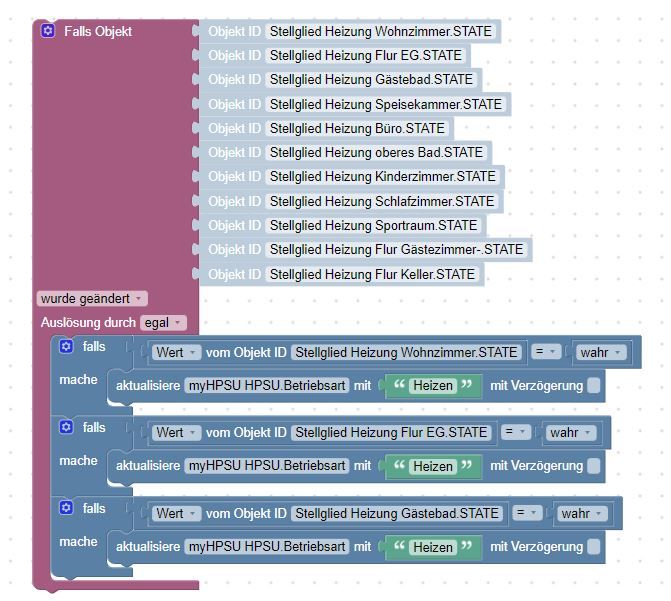Open 'wahr' dropdown in Wohnzimmer condition

click(600, 352)
